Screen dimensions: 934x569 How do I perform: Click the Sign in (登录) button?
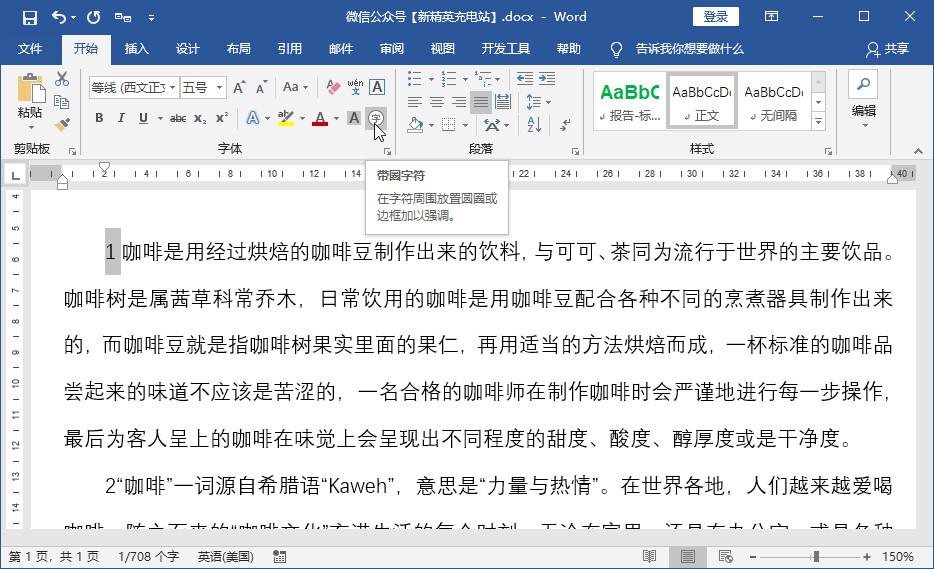715,17
